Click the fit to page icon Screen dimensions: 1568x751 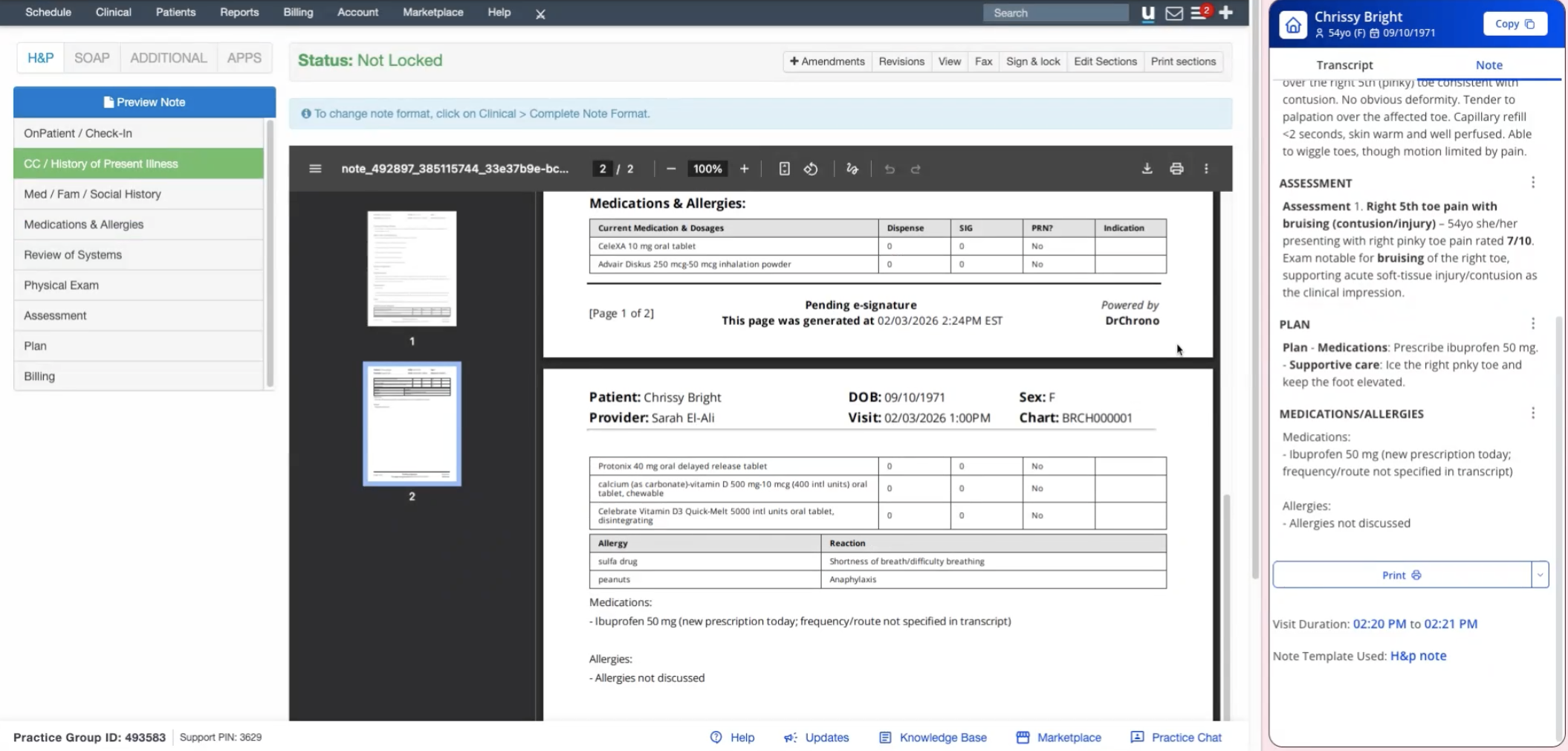pyautogui.click(x=784, y=169)
